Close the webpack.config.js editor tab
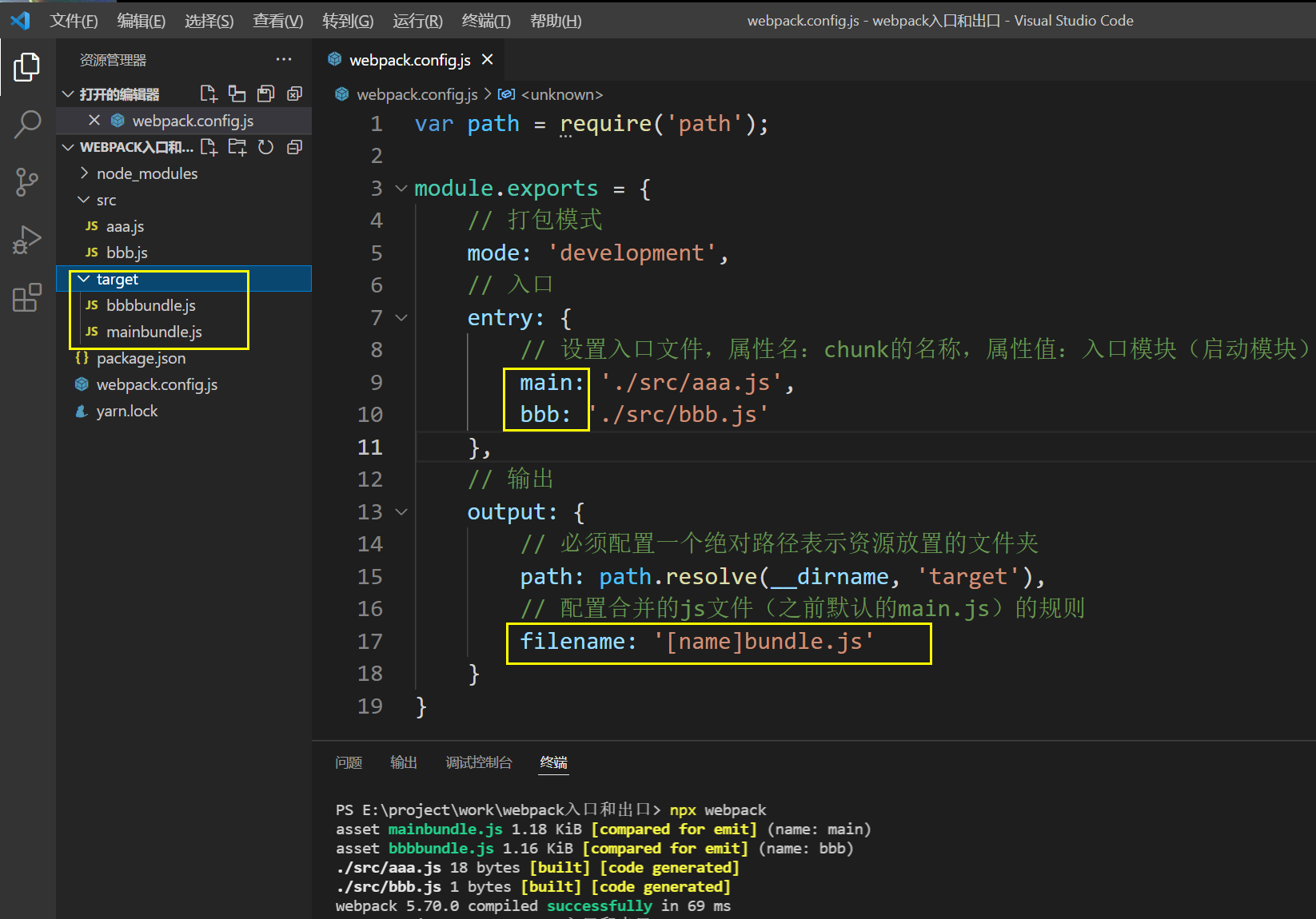 pyautogui.click(x=488, y=60)
